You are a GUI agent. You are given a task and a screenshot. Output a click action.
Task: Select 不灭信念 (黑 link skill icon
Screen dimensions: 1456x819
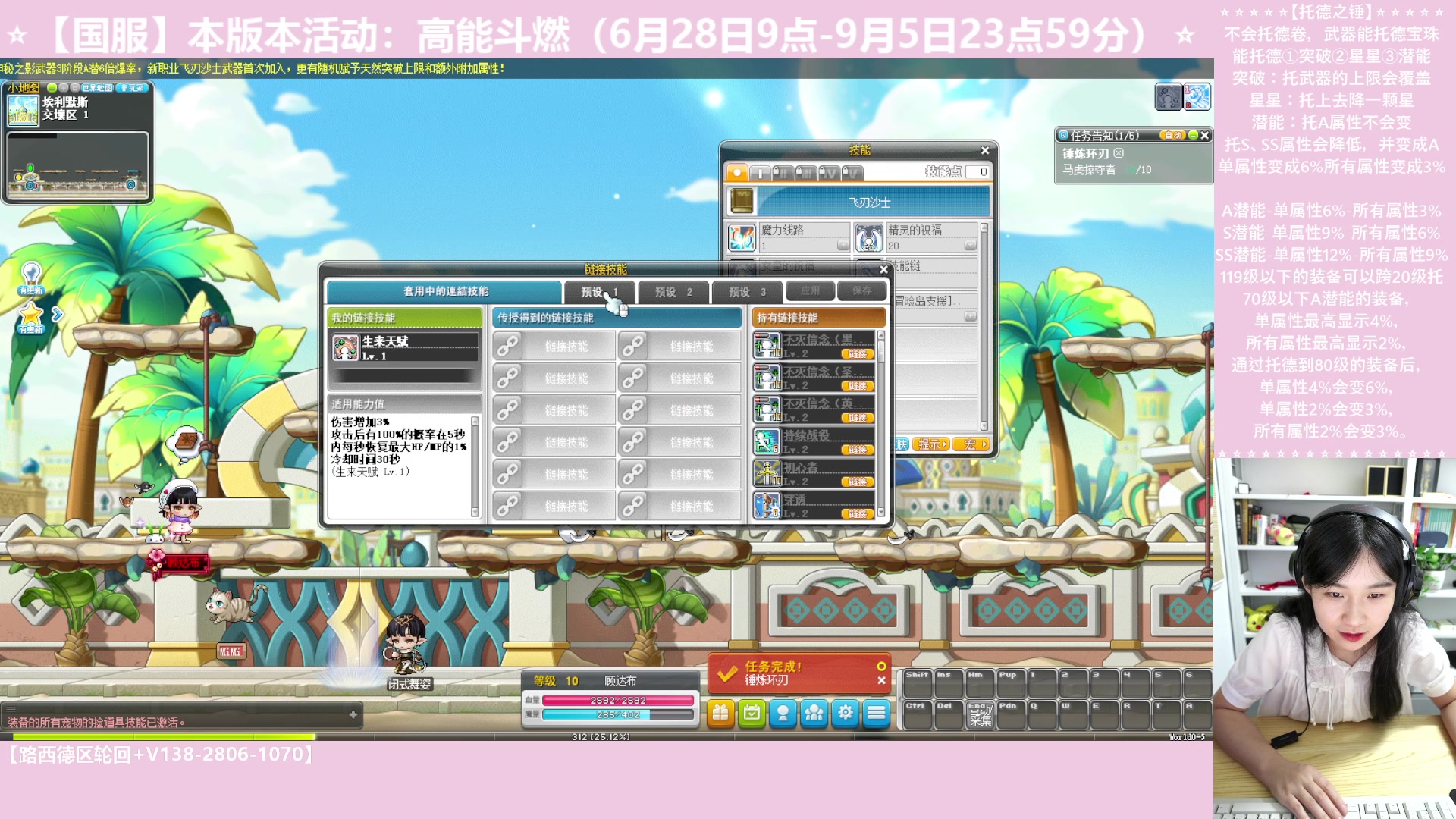pos(767,346)
